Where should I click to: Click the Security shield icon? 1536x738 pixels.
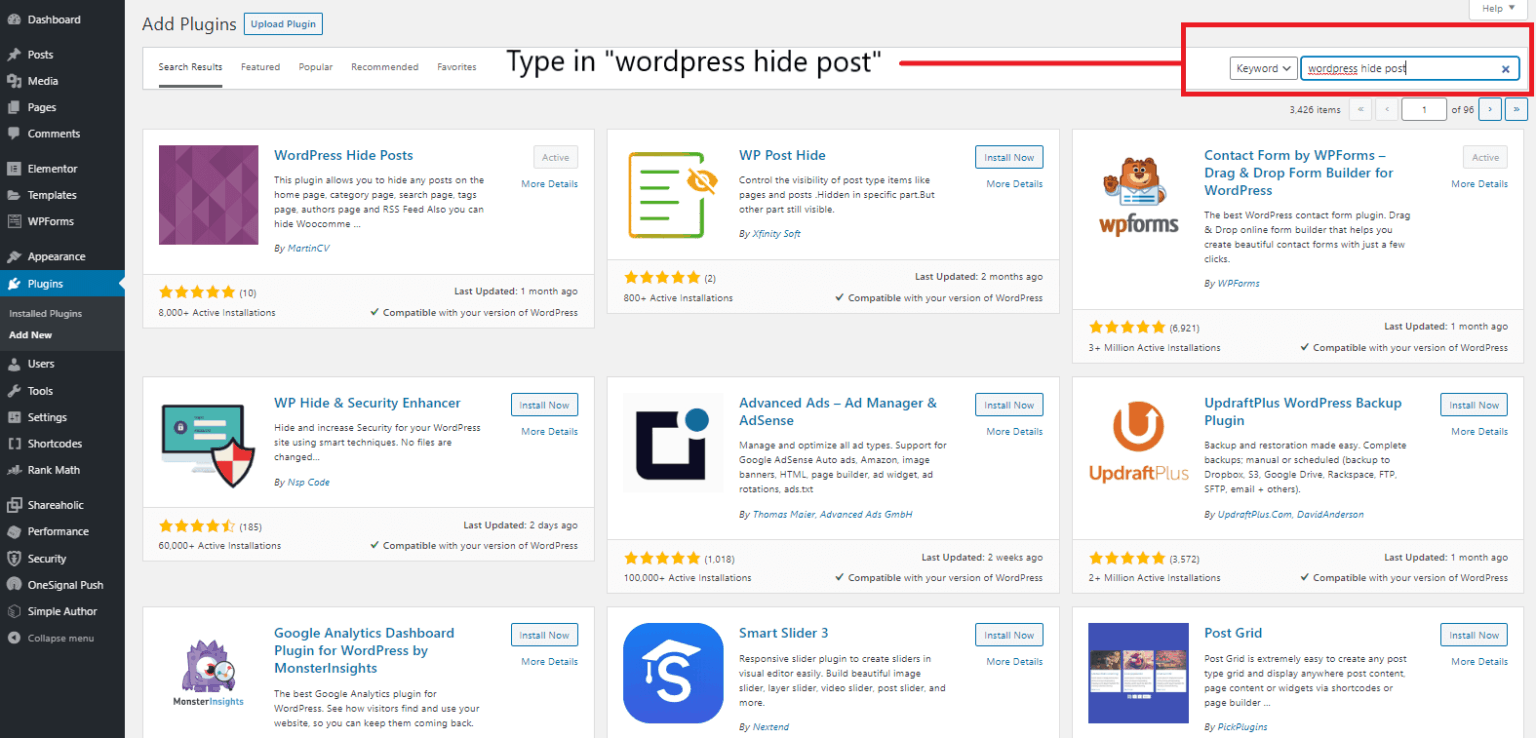point(13,559)
